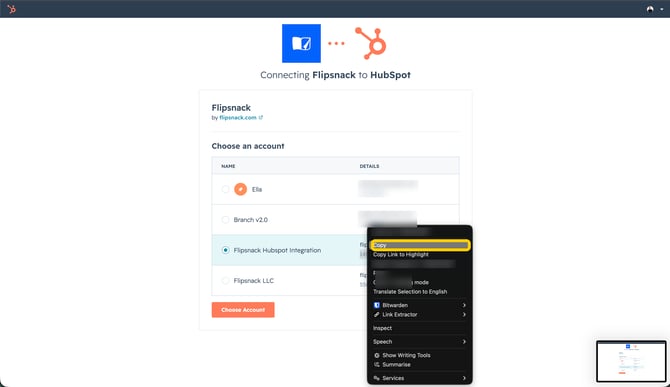
Task: Expand the Link Extractor submenu arrow
Action: tap(464, 314)
